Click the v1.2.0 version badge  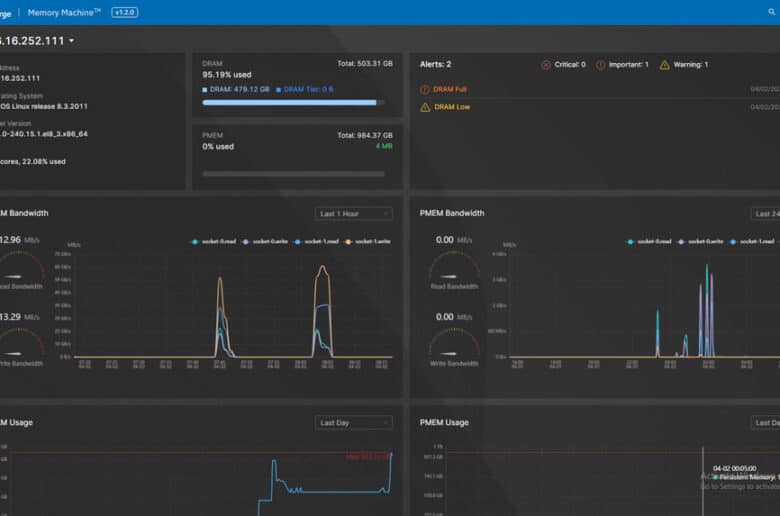[124, 12]
